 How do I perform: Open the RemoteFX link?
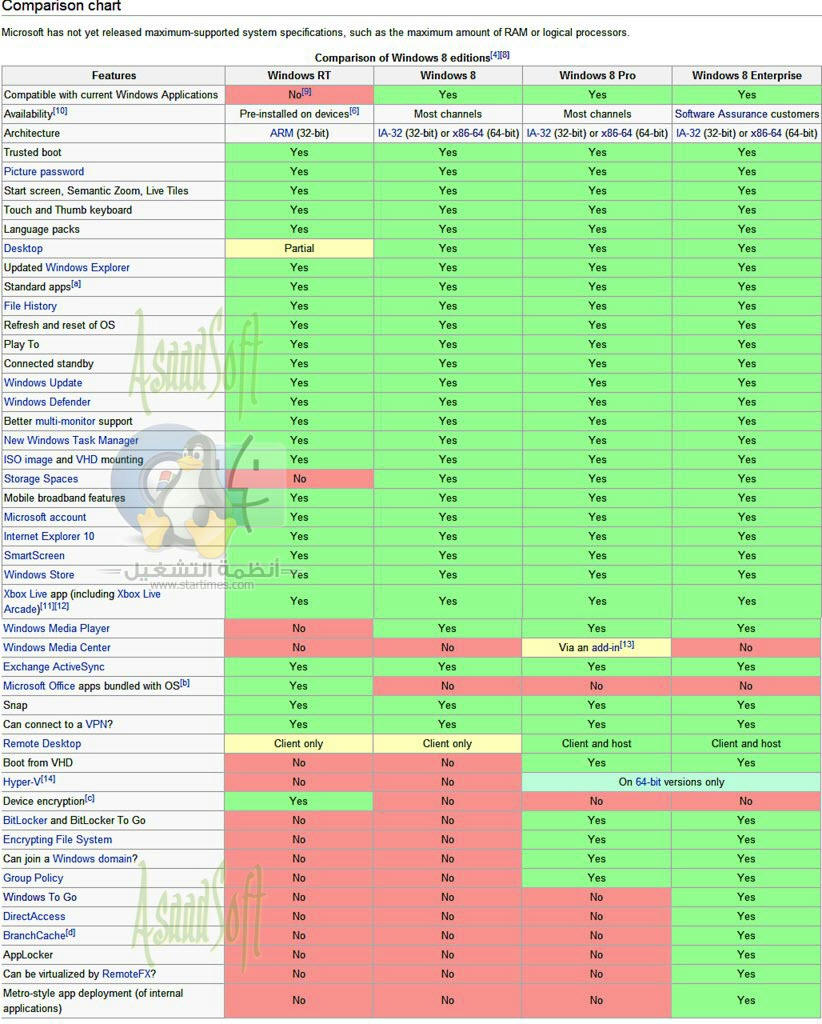coord(127,974)
